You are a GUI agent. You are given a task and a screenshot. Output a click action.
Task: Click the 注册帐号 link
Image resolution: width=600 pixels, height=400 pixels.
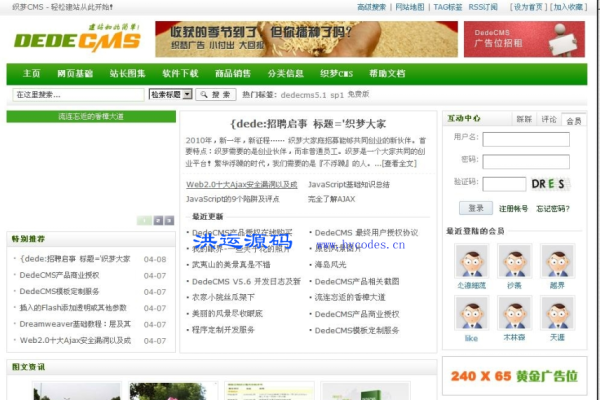pyautogui.click(x=514, y=209)
